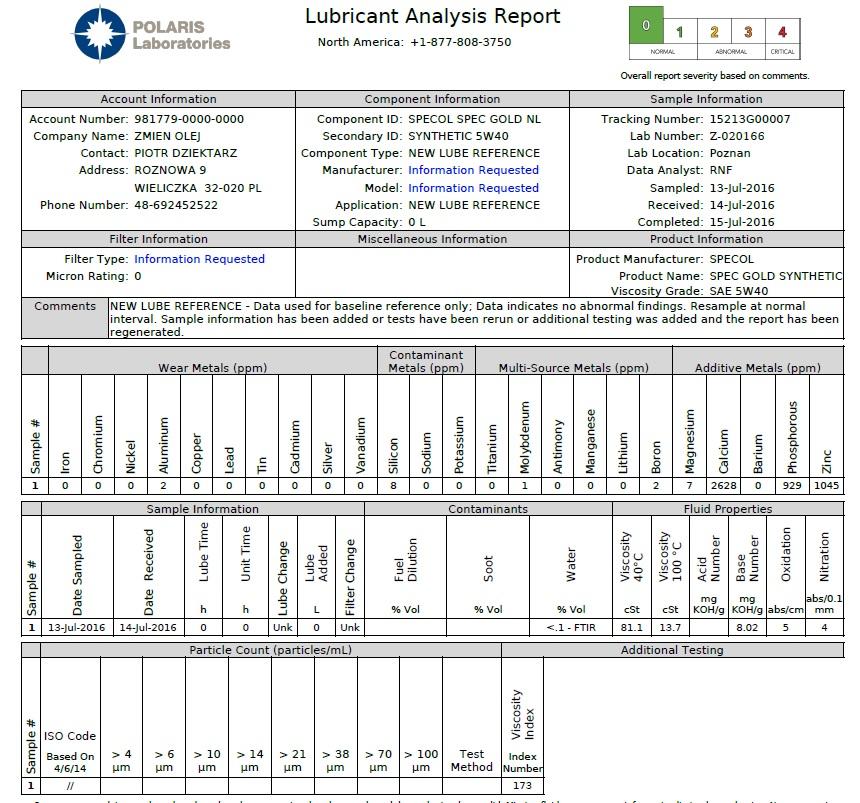Image resolution: width=860 pixels, height=803 pixels.
Task: Click the Water value <.1 - FTIR
Action: [x=571, y=627]
